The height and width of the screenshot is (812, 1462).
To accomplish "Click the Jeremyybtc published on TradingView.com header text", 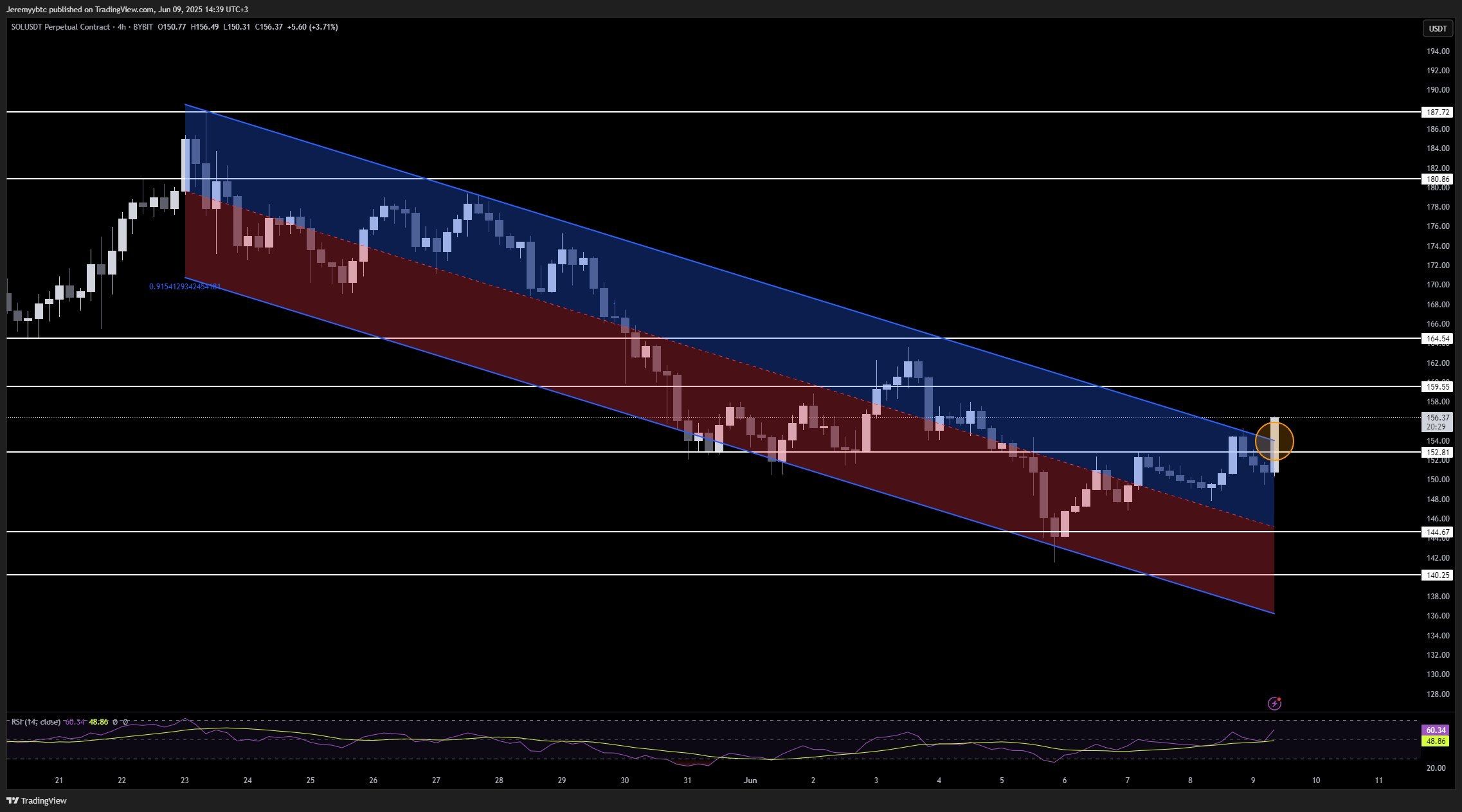I will 127,9.
